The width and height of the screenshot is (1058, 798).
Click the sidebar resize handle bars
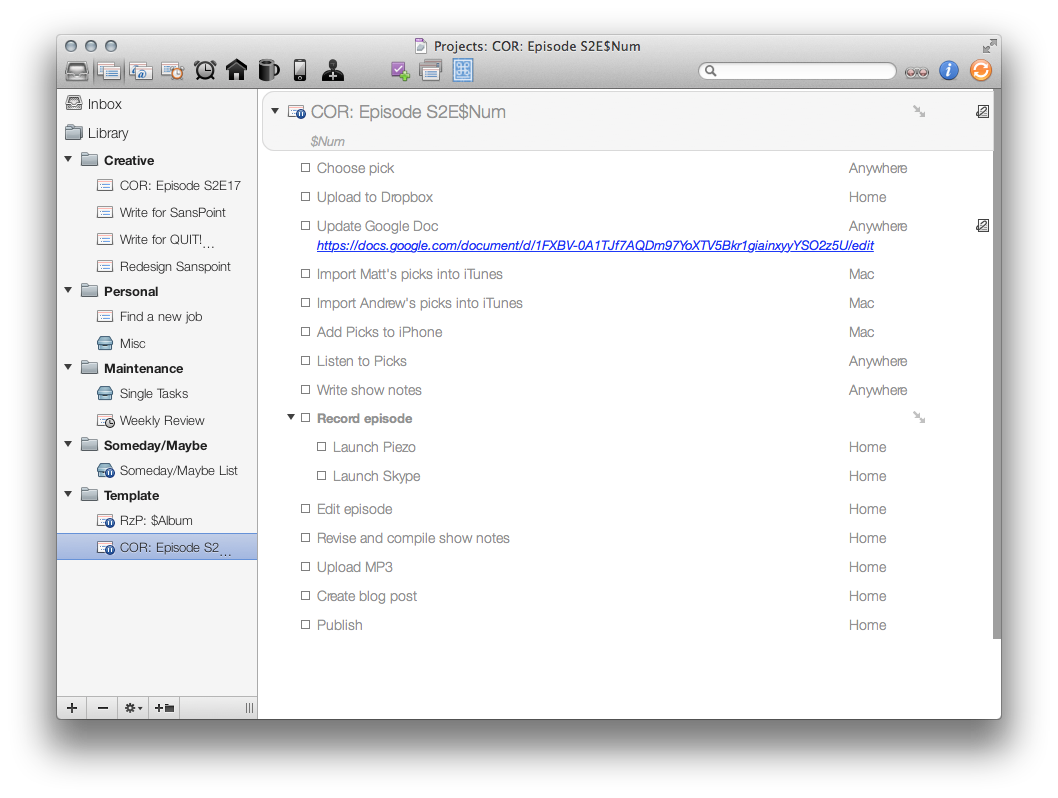tap(249, 708)
